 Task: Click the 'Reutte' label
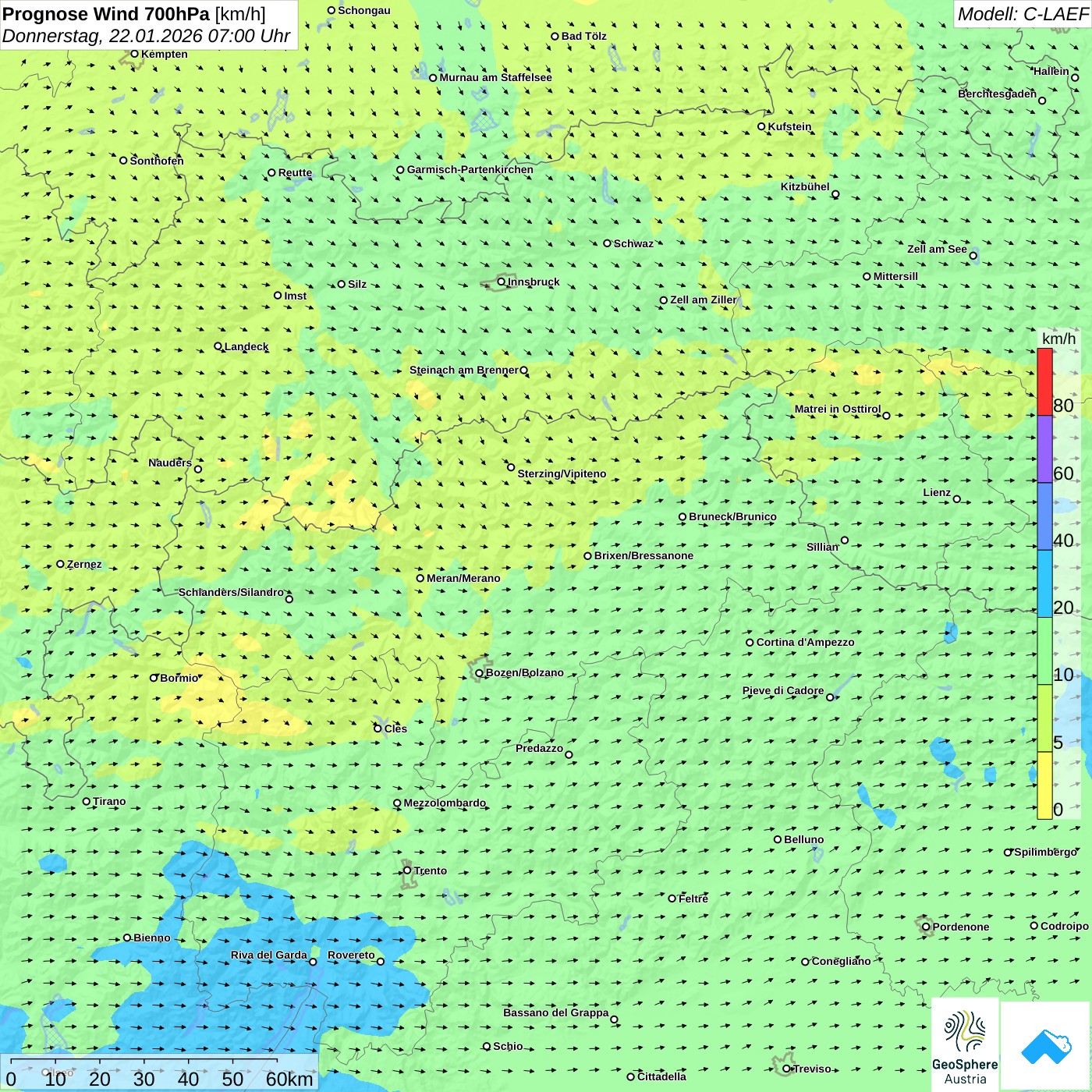point(295,172)
